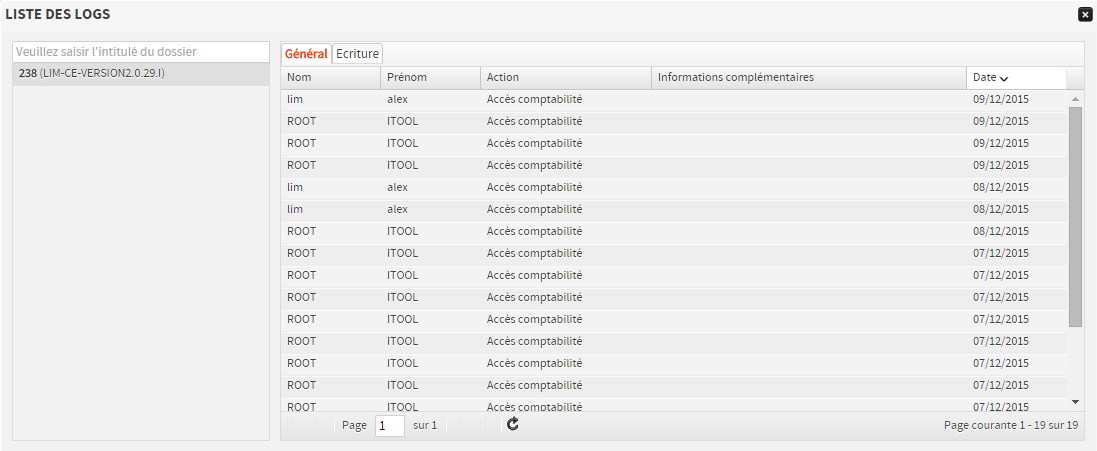Sort the table by the Nom column

(x=330, y=78)
